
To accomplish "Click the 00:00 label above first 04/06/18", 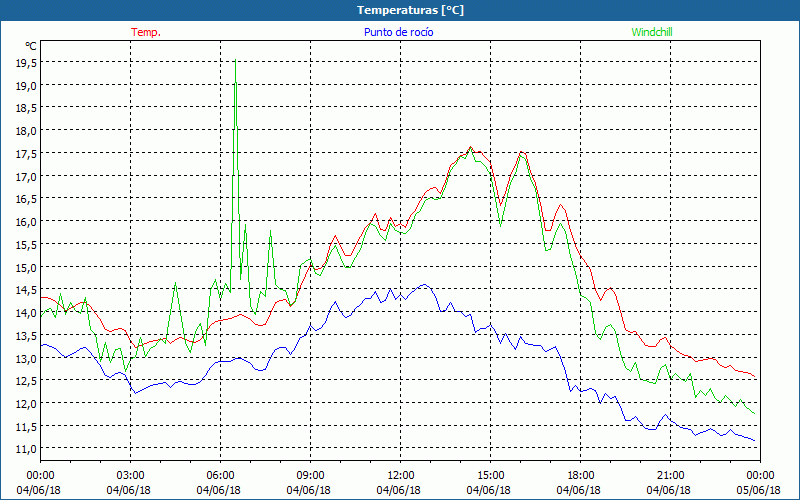I will pyautogui.click(x=40, y=476).
